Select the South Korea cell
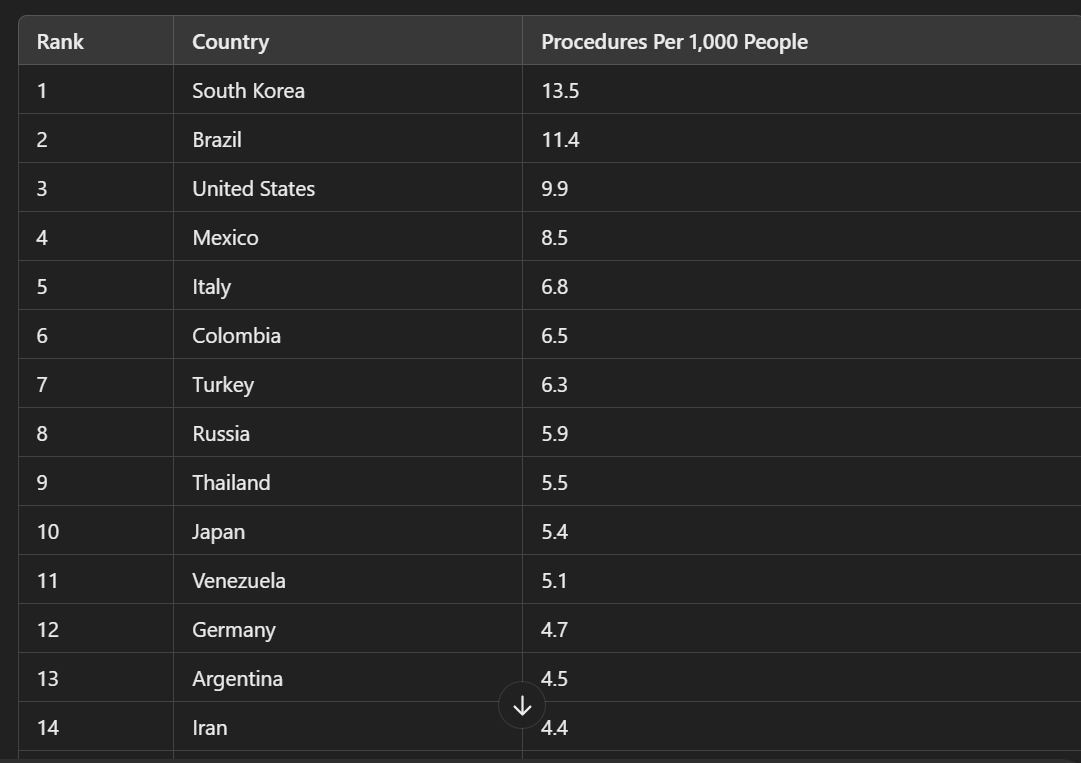The width and height of the screenshot is (1081, 763). [x=347, y=90]
